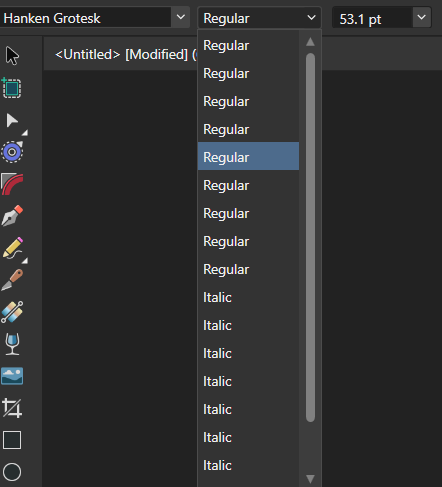Select the Artboard tool
Image resolution: width=442 pixels, height=487 pixels.
pyautogui.click(x=12, y=88)
